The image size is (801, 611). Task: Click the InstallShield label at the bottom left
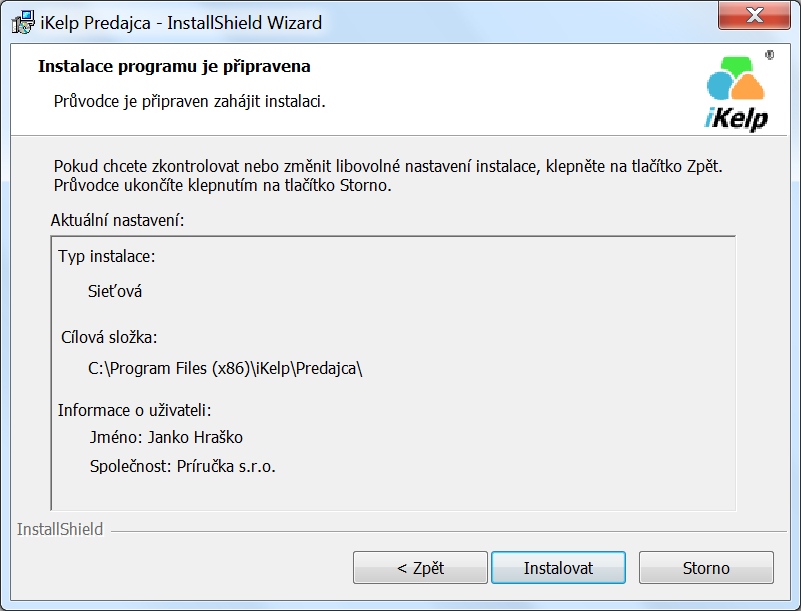click(60, 529)
